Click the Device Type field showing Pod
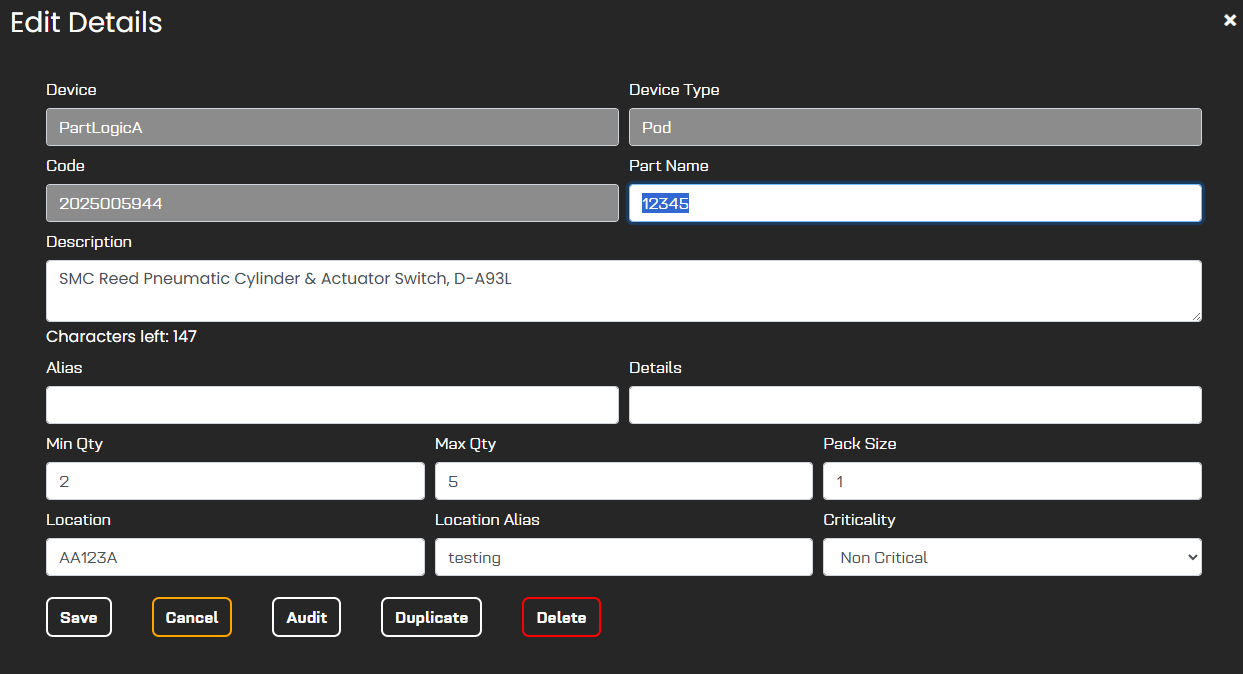Viewport: 1243px width, 674px height. 915,127
